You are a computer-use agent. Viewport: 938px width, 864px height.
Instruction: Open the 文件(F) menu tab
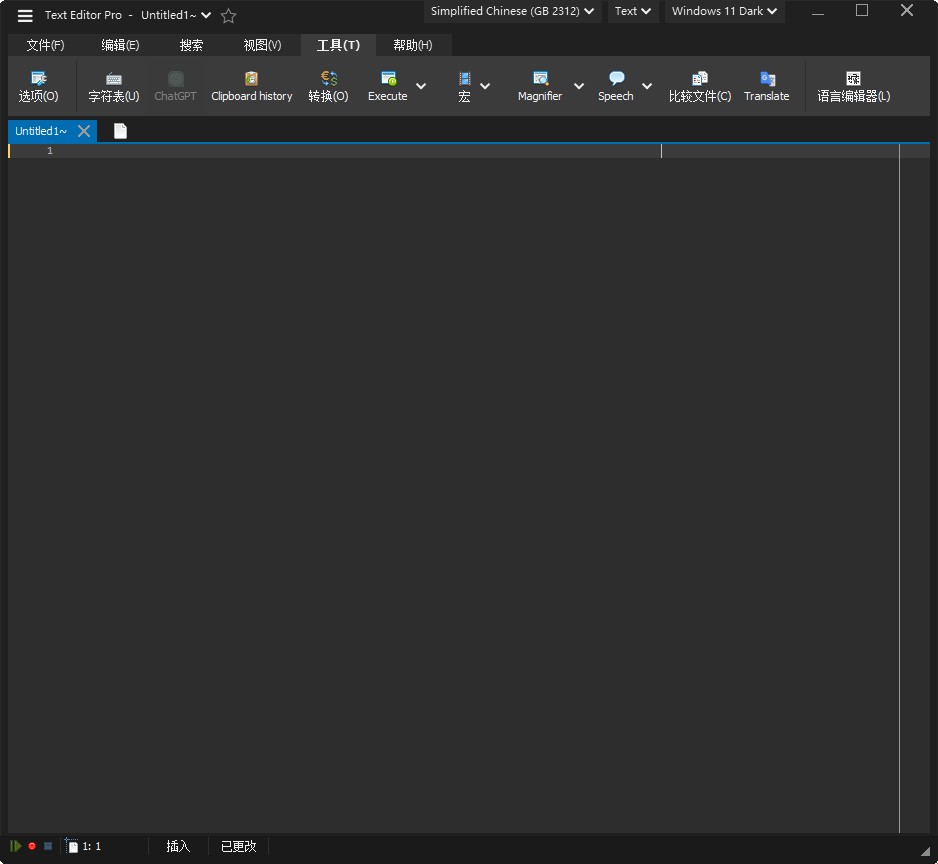point(45,45)
